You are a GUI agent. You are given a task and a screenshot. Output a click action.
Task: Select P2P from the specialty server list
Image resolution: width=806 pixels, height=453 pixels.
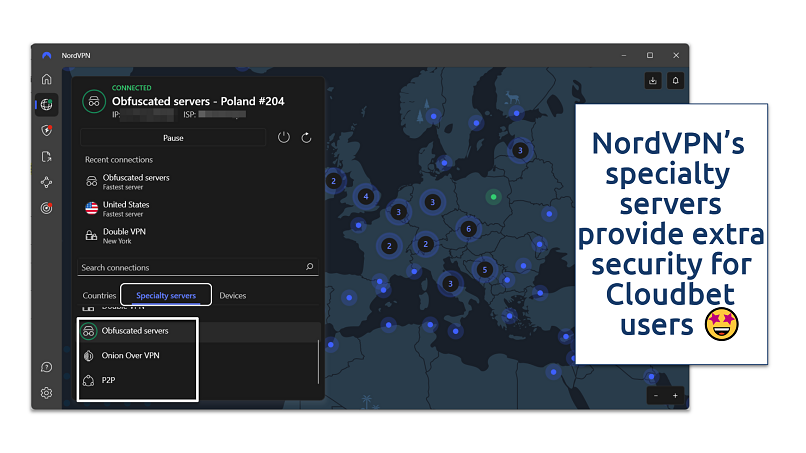[x=109, y=380]
